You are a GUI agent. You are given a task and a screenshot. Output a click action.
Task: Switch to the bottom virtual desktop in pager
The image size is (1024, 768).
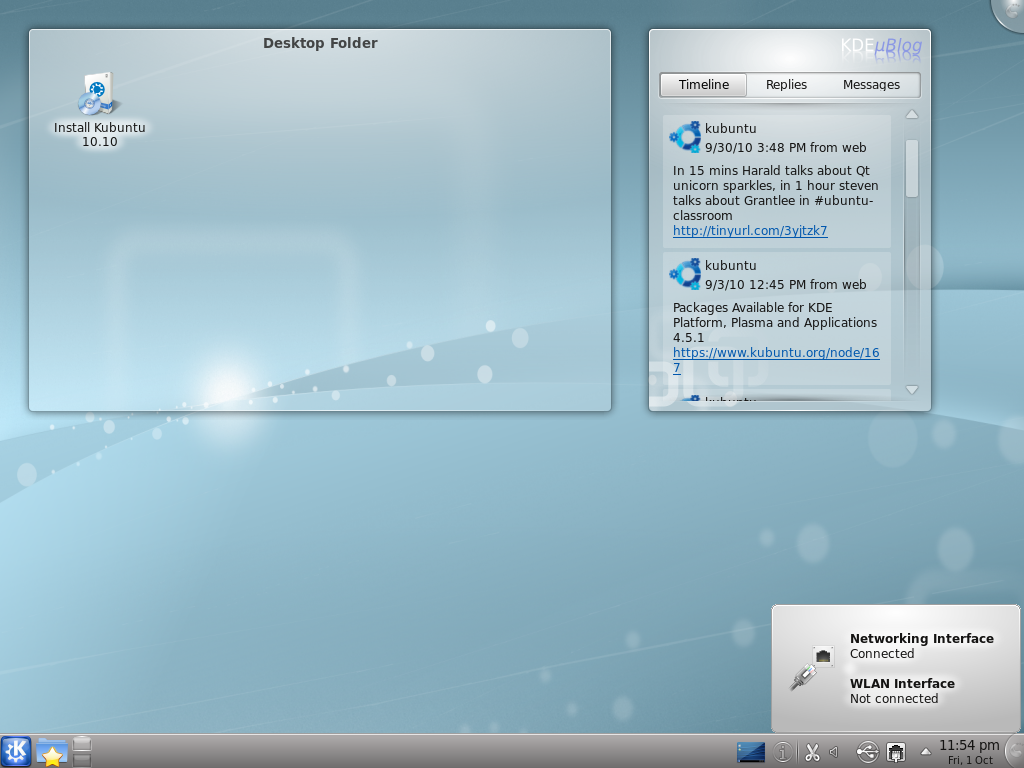pos(82,760)
